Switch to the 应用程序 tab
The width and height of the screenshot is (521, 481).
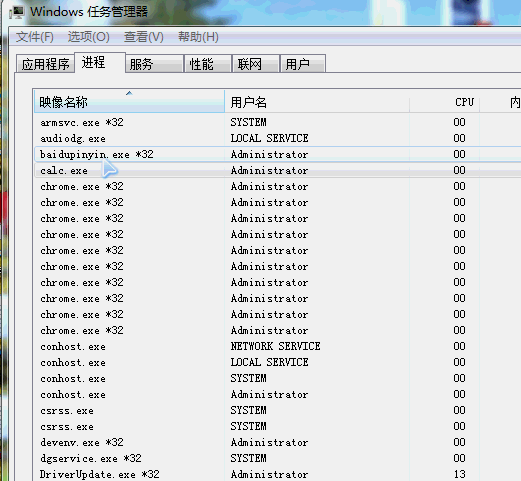(x=45, y=64)
